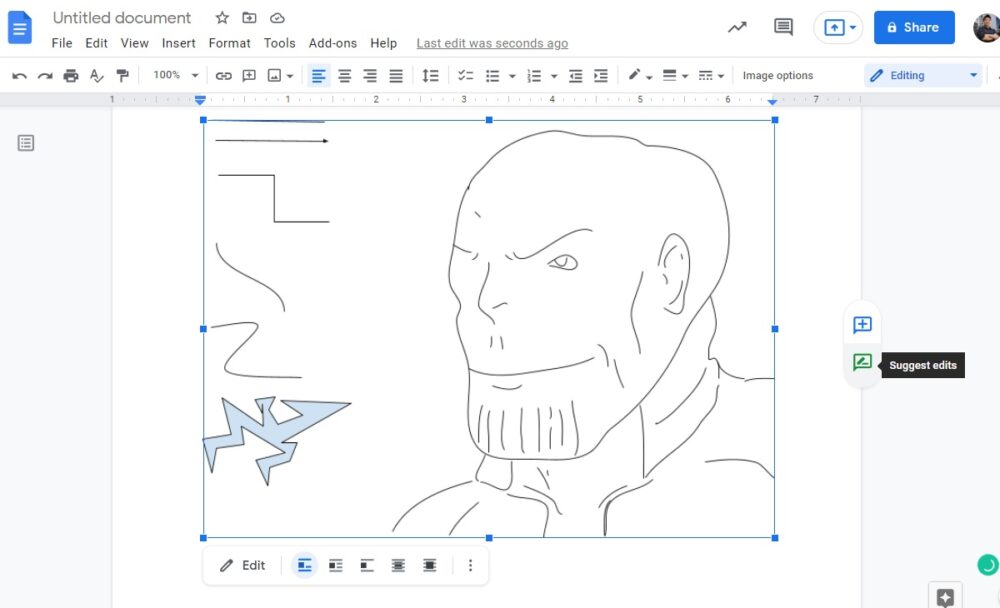Open the Add-ons menu
This screenshot has height=608, width=1000.
click(333, 43)
